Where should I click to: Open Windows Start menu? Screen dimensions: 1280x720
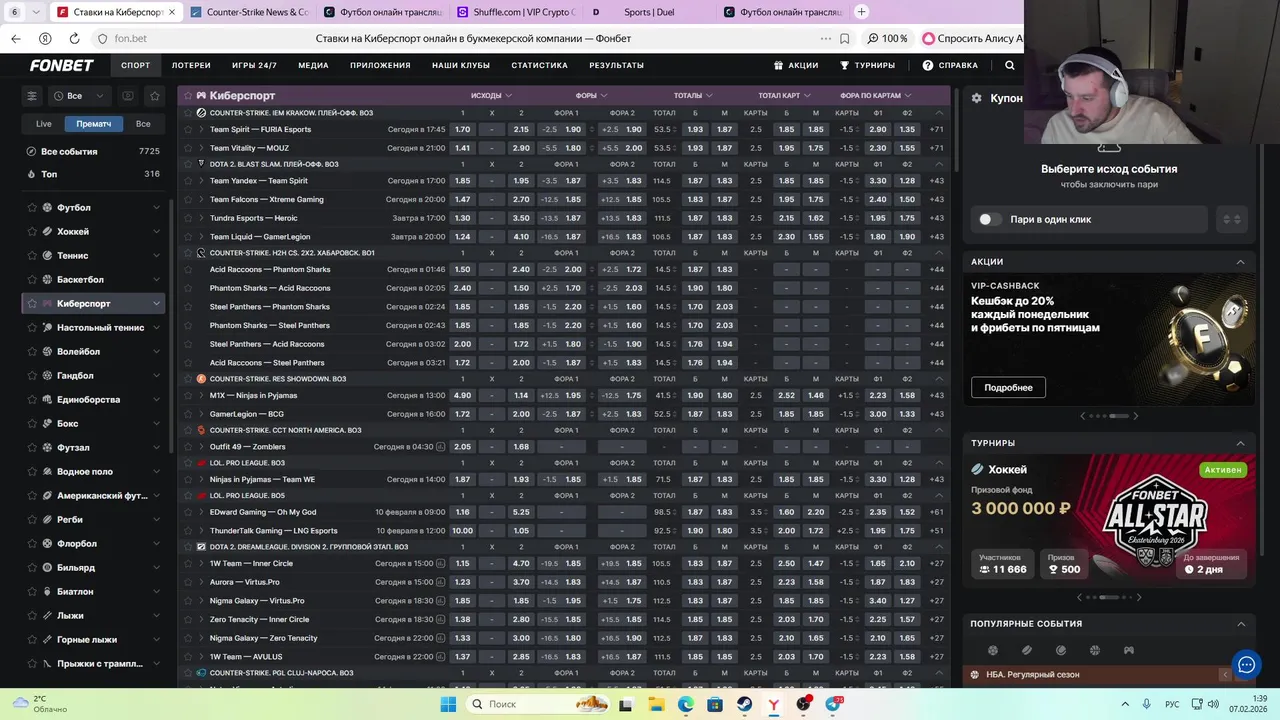[448, 704]
